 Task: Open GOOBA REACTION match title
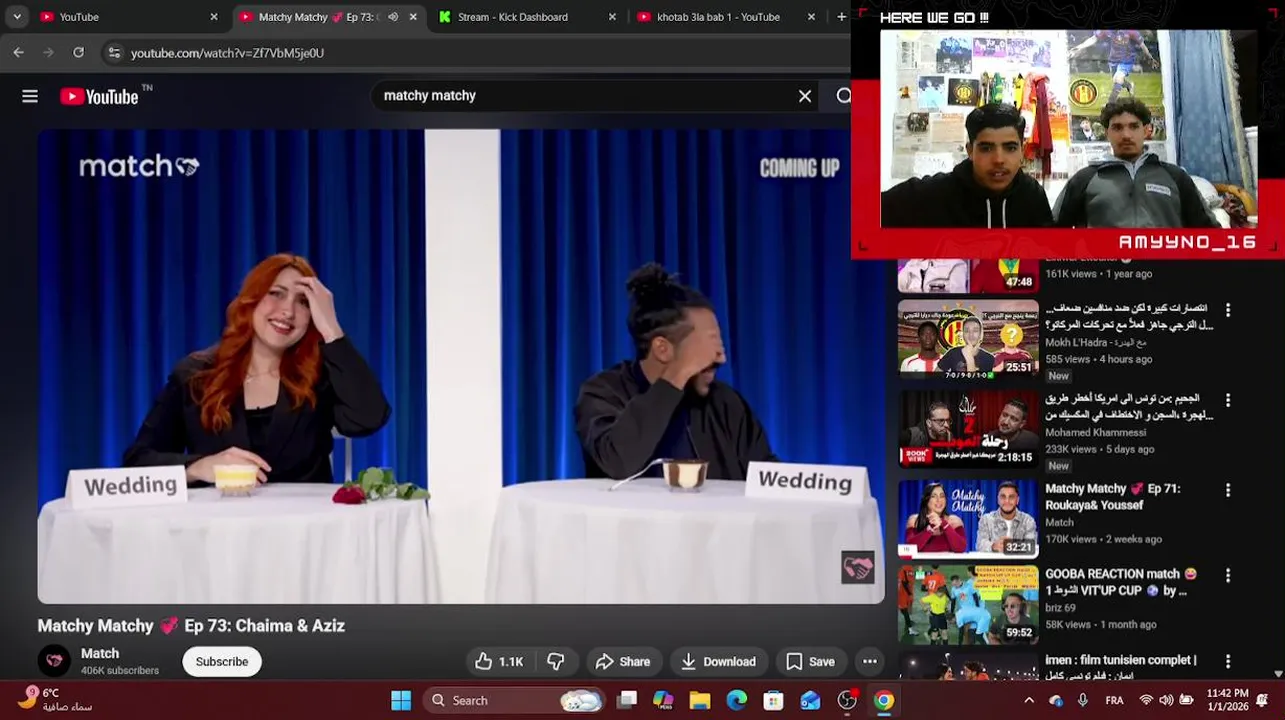click(1121, 582)
